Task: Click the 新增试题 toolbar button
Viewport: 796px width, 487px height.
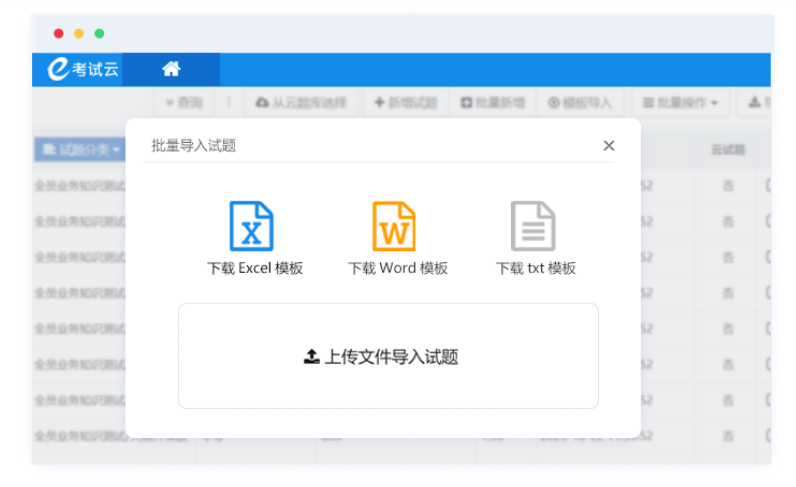Action: tap(406, 103)
